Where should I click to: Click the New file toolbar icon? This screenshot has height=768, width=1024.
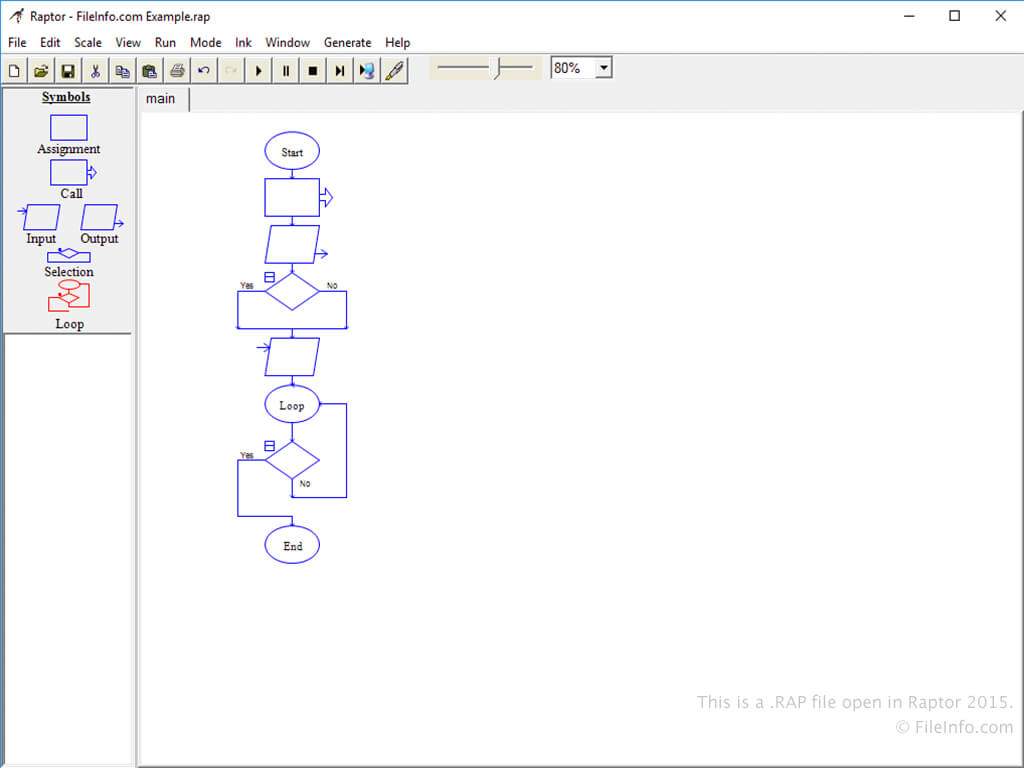14,71
